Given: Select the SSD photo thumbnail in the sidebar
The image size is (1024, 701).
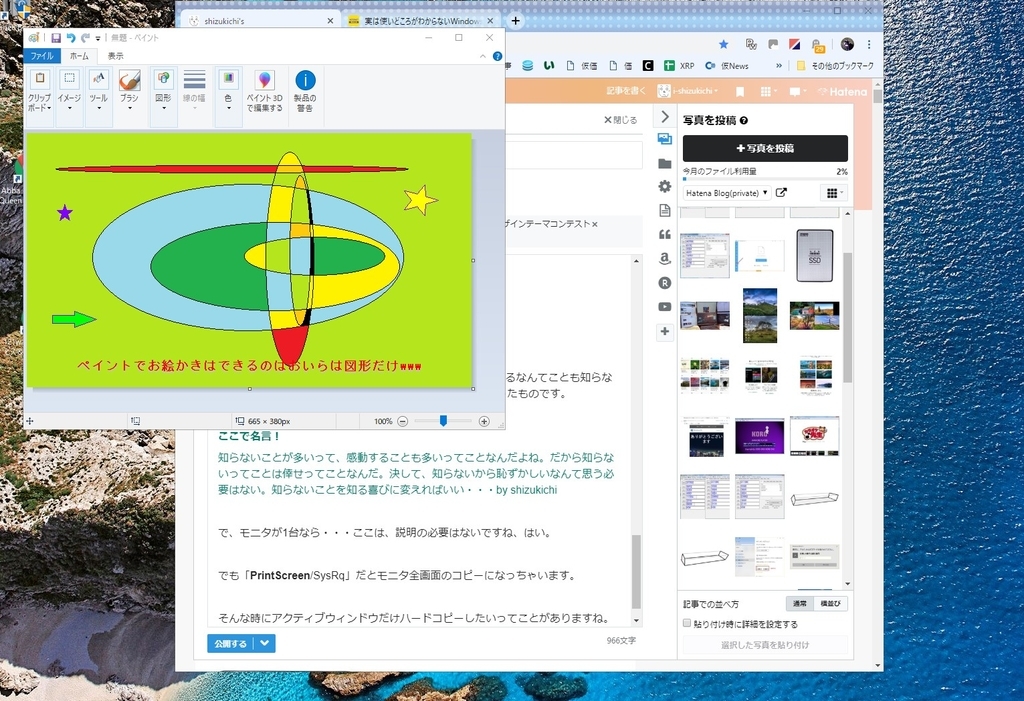Looking at the screenshot, I should point(814,255).
